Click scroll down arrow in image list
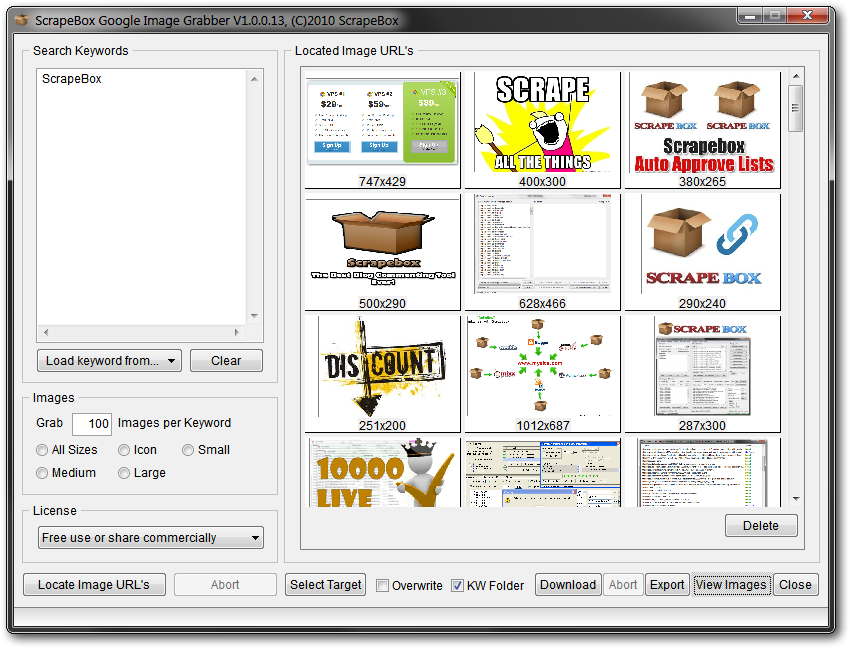This screenshot has height=648, width=850. pyautogui.click(x=796, y=498)
